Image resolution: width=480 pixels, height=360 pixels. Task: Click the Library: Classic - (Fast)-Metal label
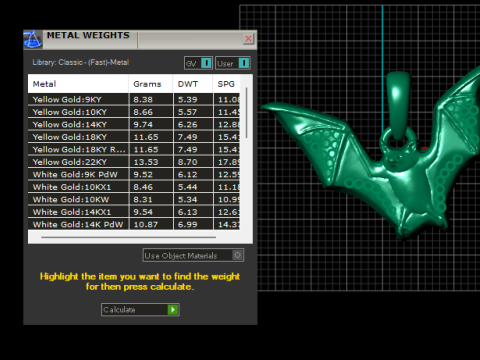(81, 62)
